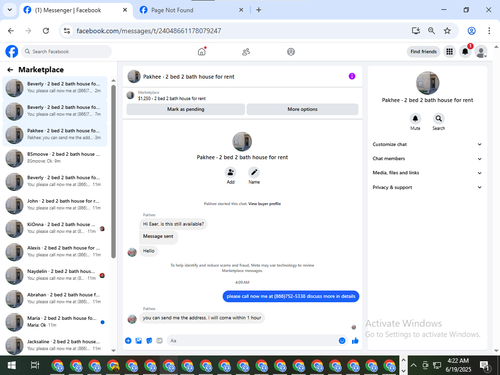Open the emoji picker in message box
The image size is (500, 375).
[x=342, y=341]
